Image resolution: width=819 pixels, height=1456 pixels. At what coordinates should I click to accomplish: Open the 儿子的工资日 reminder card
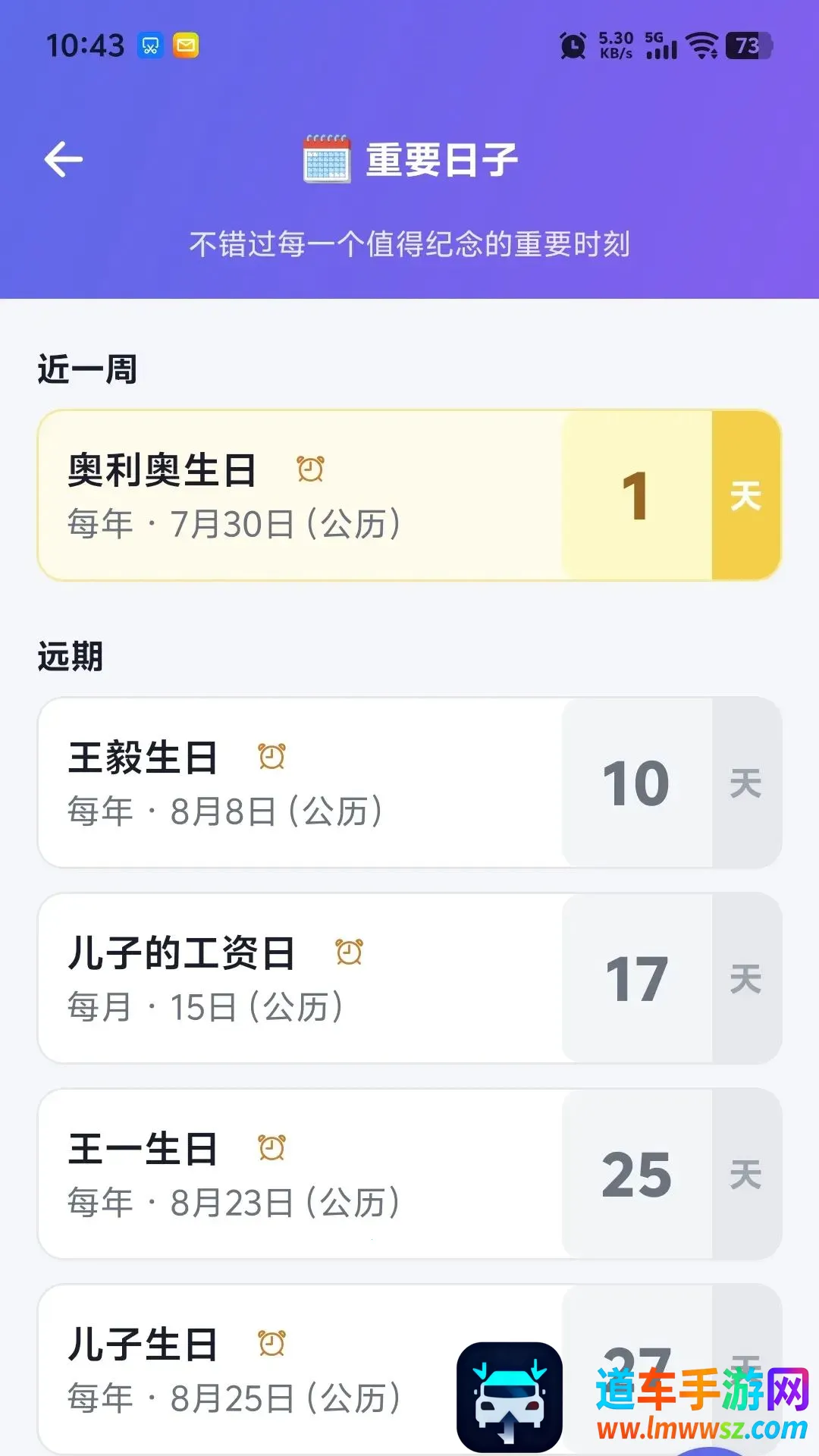point(409,978)
